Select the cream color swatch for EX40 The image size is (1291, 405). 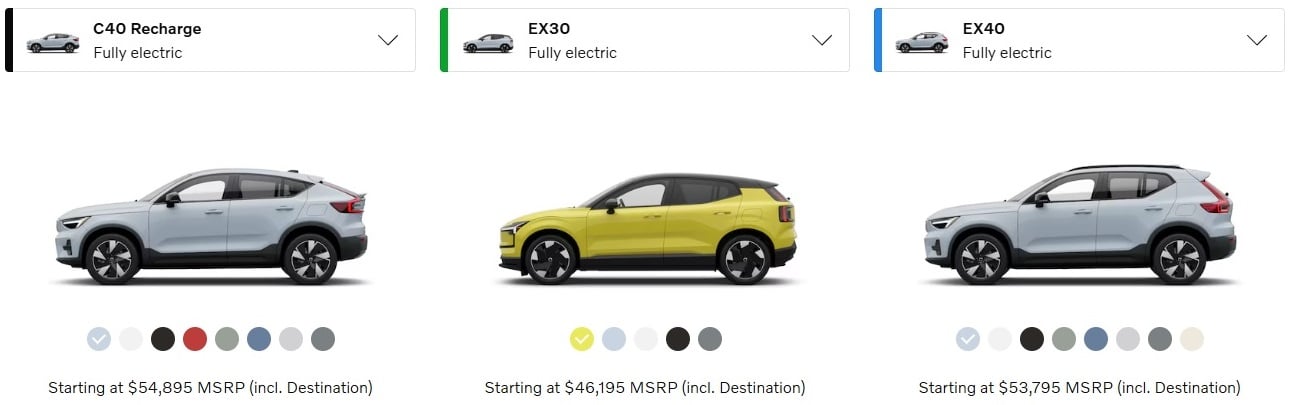coord(1192,339)
